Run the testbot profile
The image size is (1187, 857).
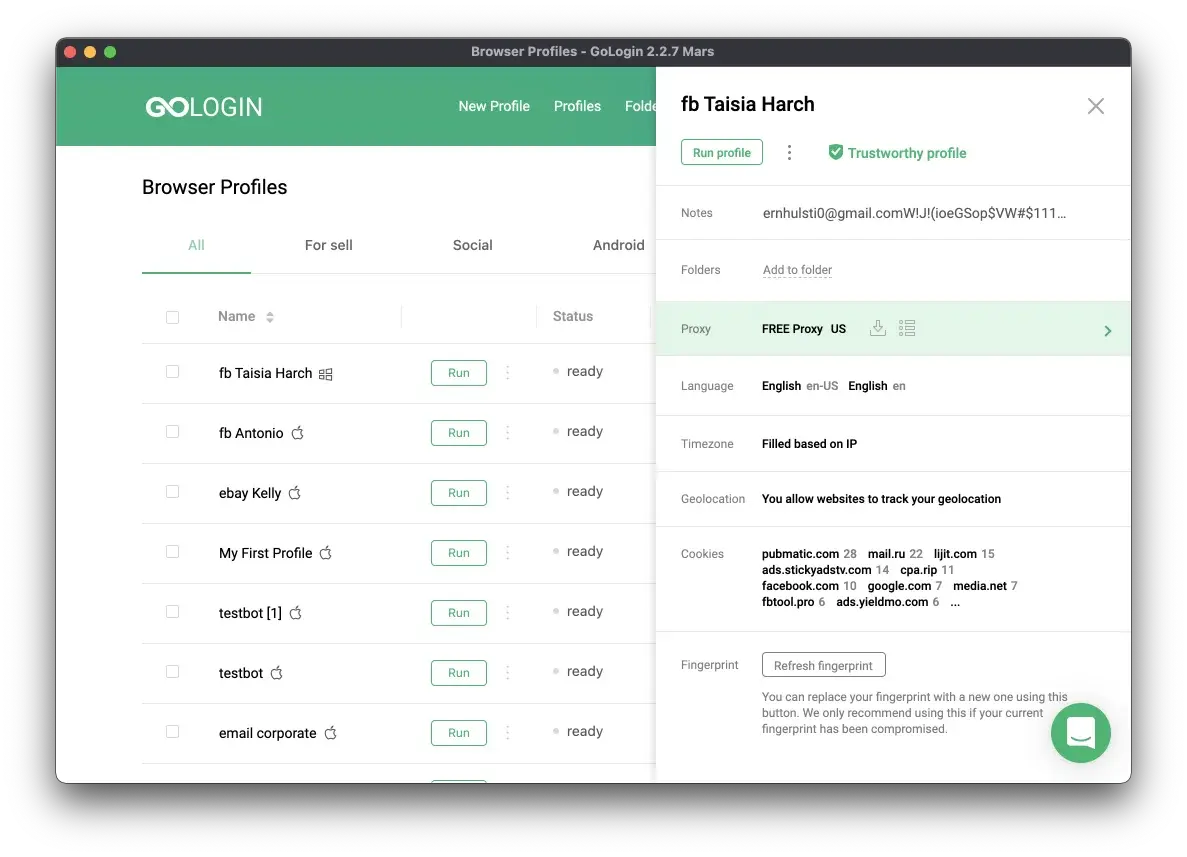[459, 672]
